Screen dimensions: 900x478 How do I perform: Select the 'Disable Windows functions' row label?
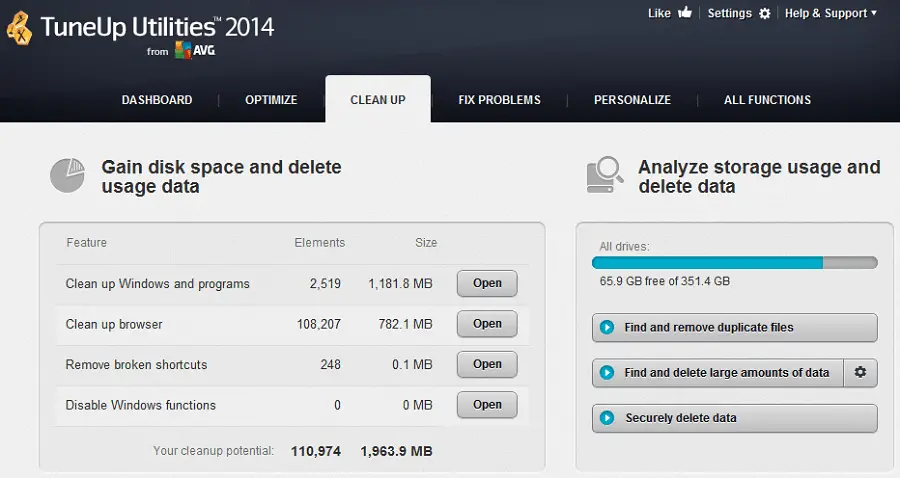click(x=141, y=405)
